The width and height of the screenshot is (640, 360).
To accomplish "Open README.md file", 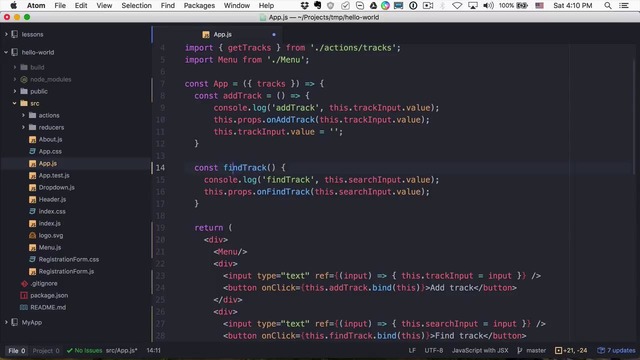I will pos(48,307).
